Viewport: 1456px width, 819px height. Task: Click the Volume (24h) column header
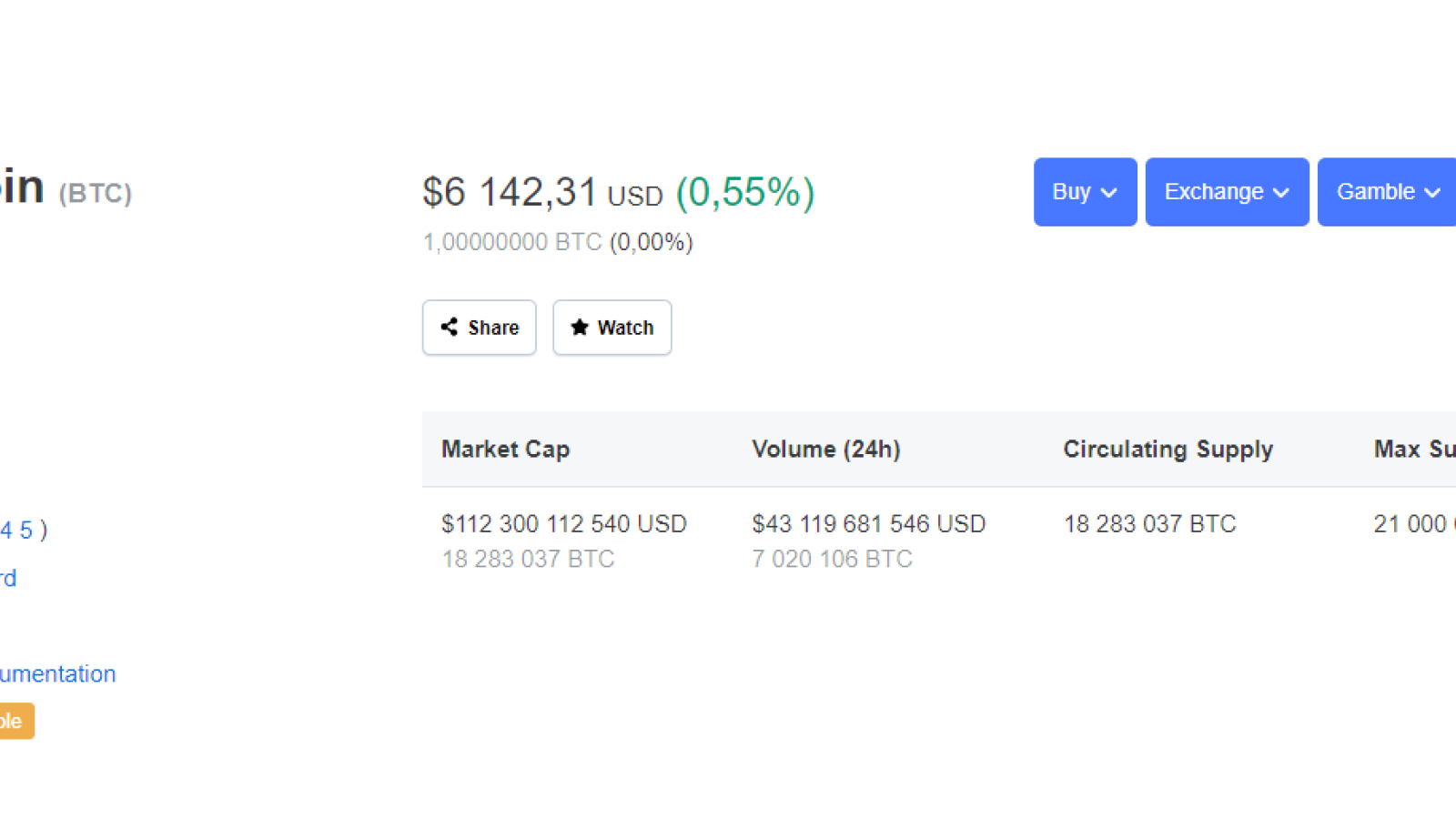(x=826, y=450)
